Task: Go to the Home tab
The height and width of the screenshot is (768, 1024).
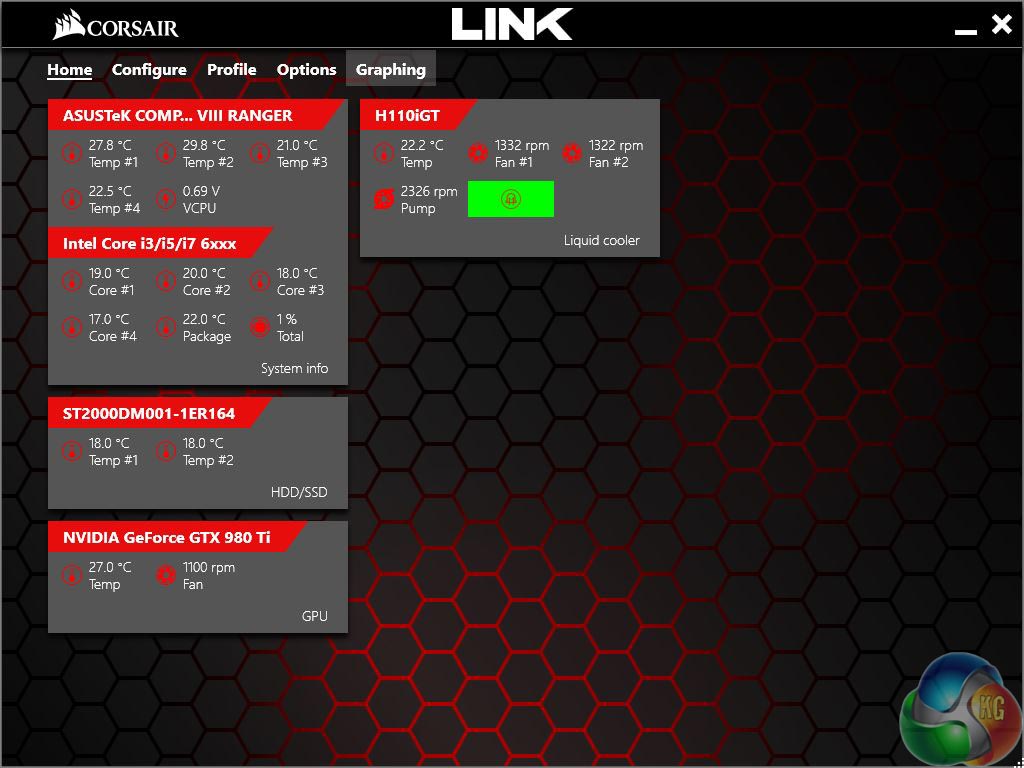Action: (70, 70)
